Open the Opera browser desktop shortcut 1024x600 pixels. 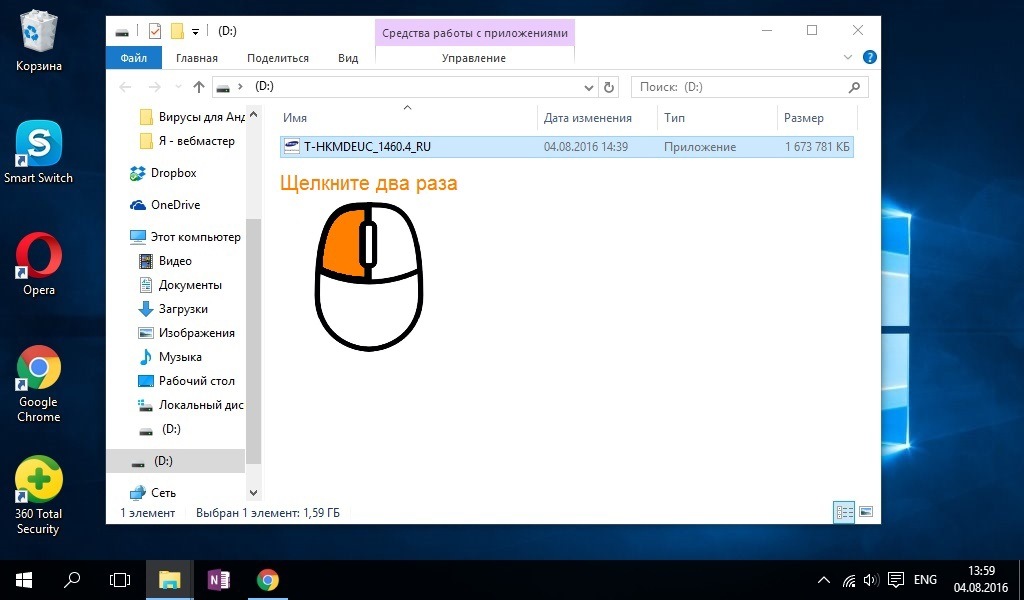click(x=39, y=264)
